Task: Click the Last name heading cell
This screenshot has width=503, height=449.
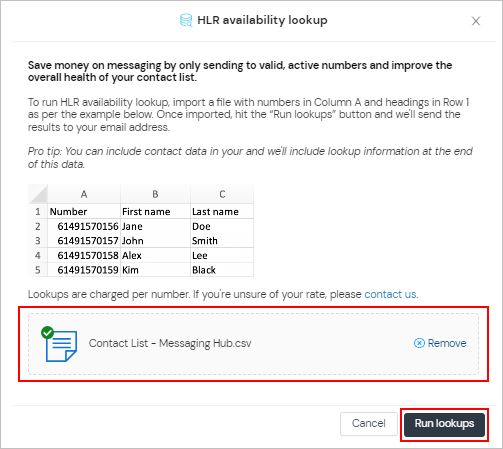Action: (222, 211)
